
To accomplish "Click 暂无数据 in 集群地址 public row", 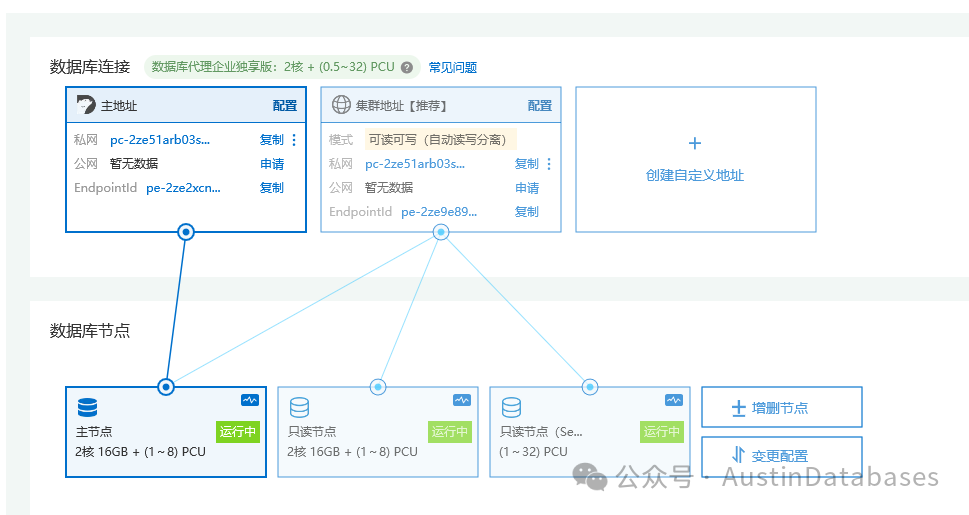I will [389, 188].
